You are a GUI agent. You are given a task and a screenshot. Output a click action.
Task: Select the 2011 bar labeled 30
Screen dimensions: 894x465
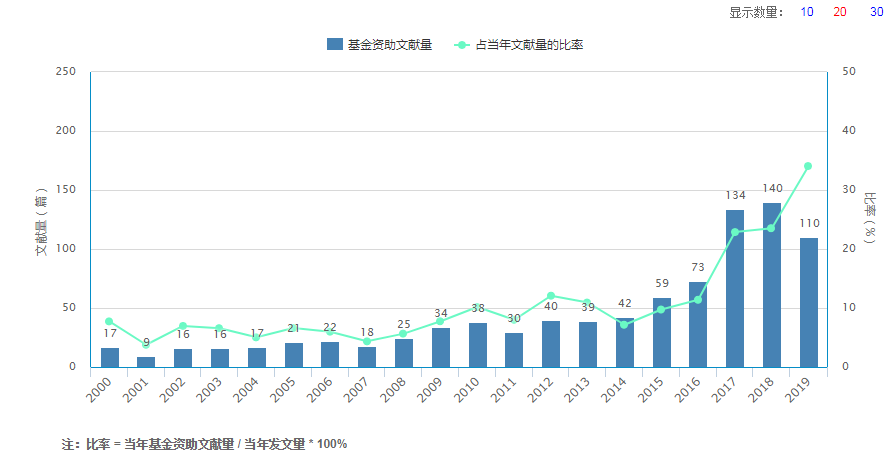tap(514, 350)
